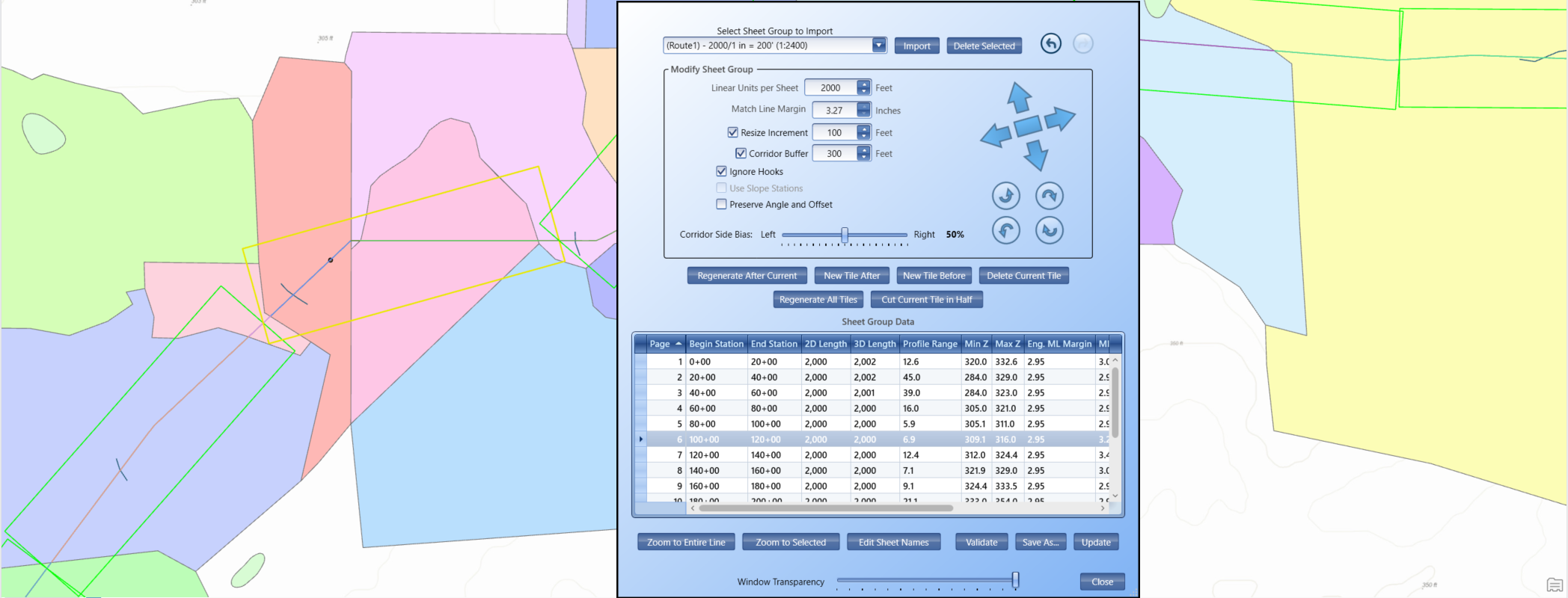This screenshot has height=598, width=1568.
Task: Click counter-clockwise rotate icon with arrow curving upward
Action: (x=1006, y=196)
